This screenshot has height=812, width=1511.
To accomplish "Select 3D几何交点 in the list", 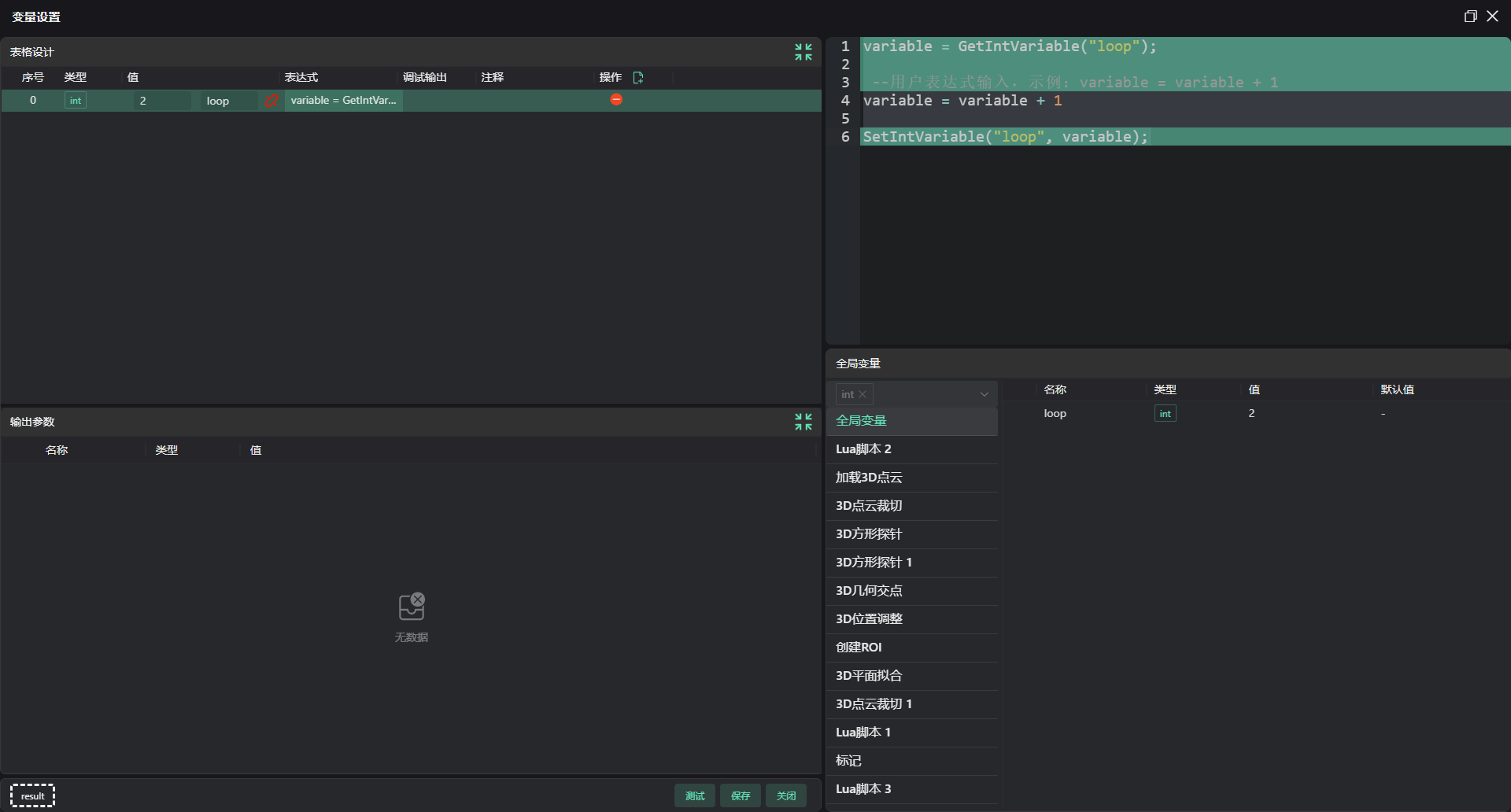I will (x=912, y=591).
